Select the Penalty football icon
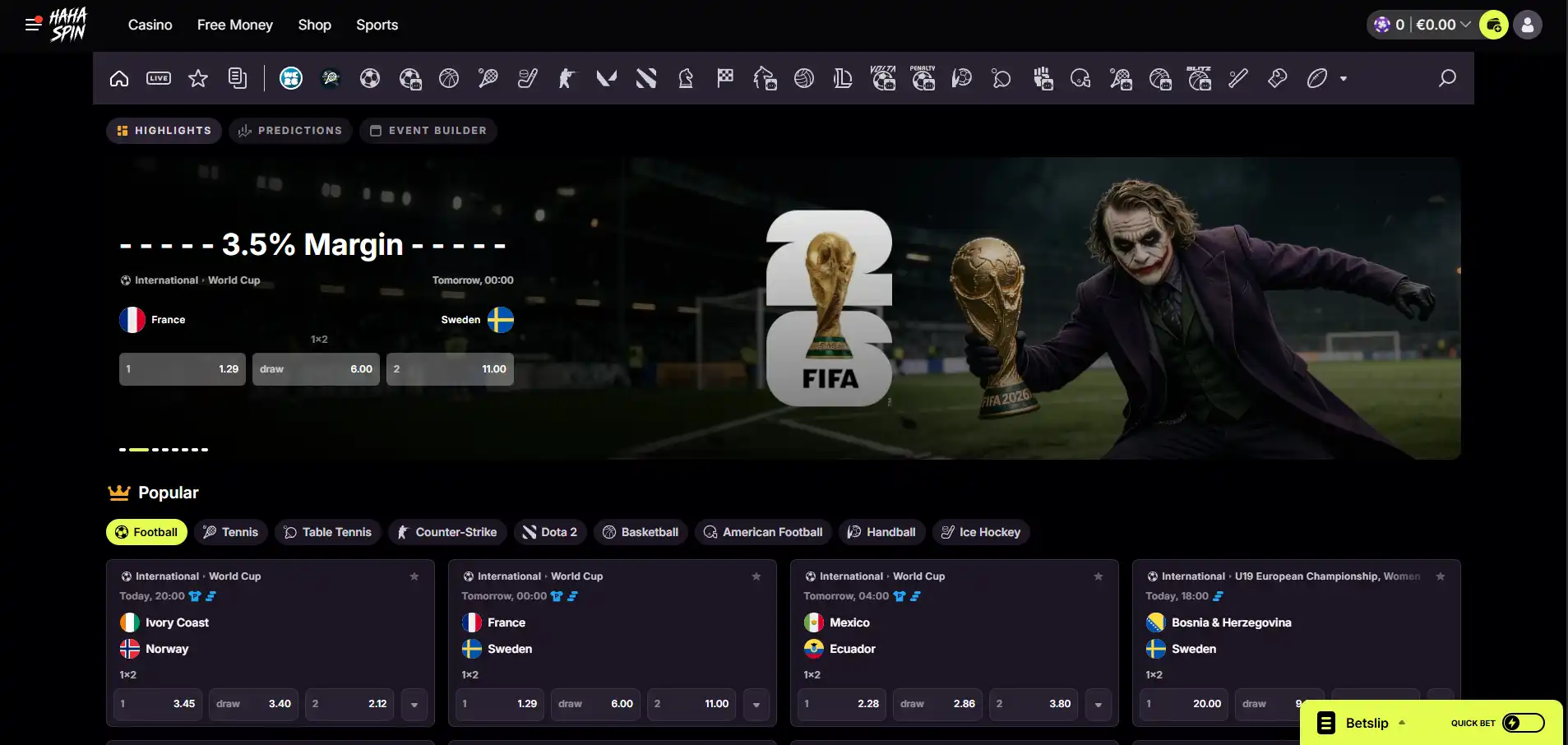 (923, 78)
